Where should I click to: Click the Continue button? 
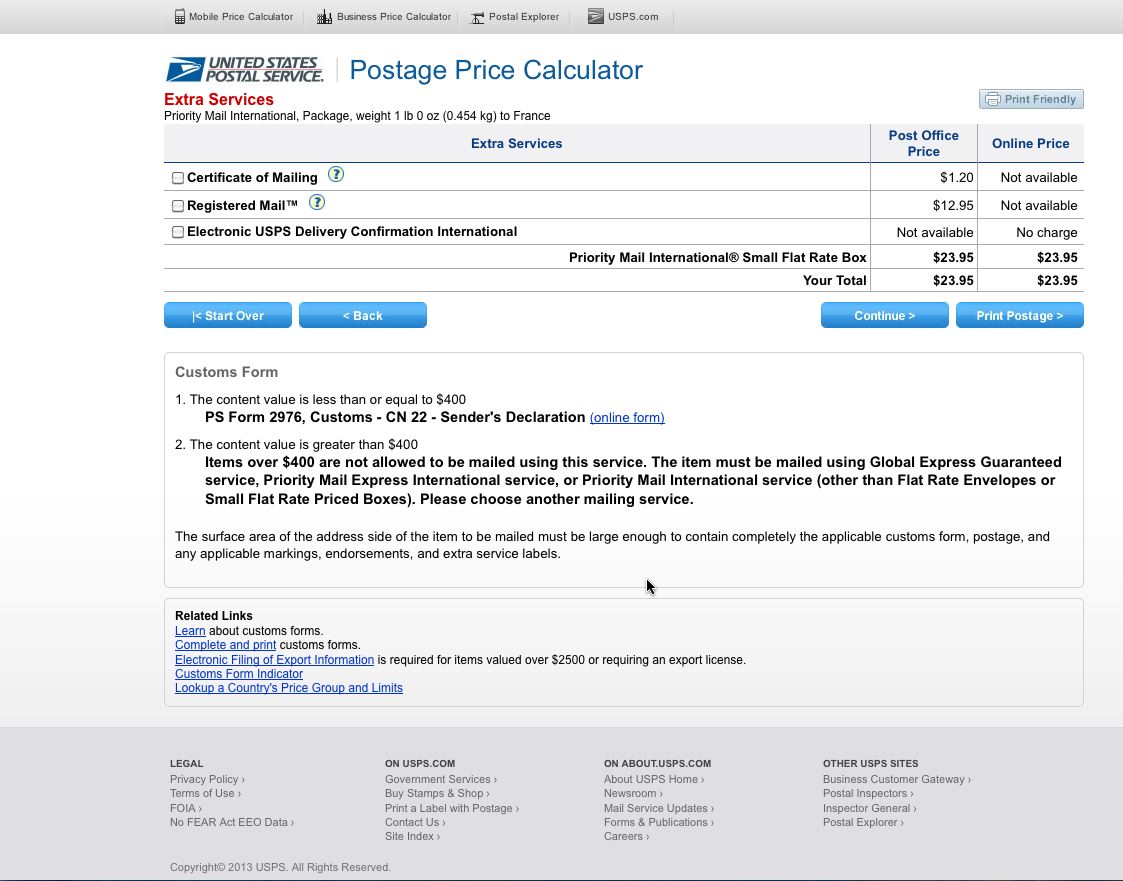click(x=885, y=315)
